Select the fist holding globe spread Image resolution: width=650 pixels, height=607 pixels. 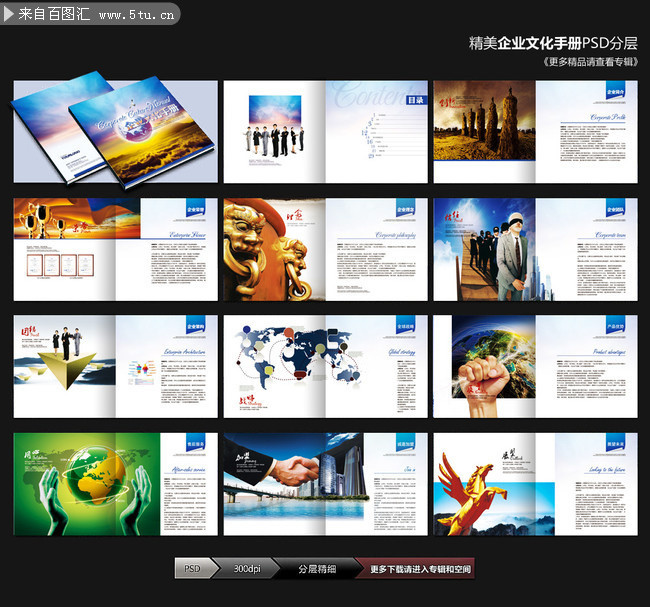point(536,367)
